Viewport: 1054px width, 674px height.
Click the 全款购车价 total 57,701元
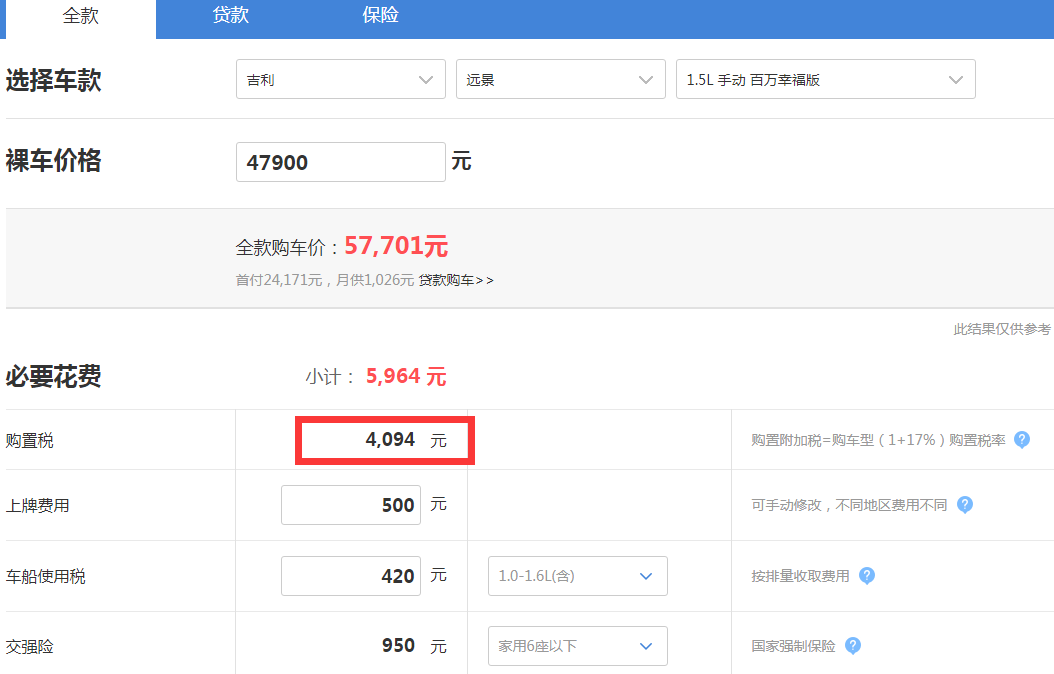[396, 246]
